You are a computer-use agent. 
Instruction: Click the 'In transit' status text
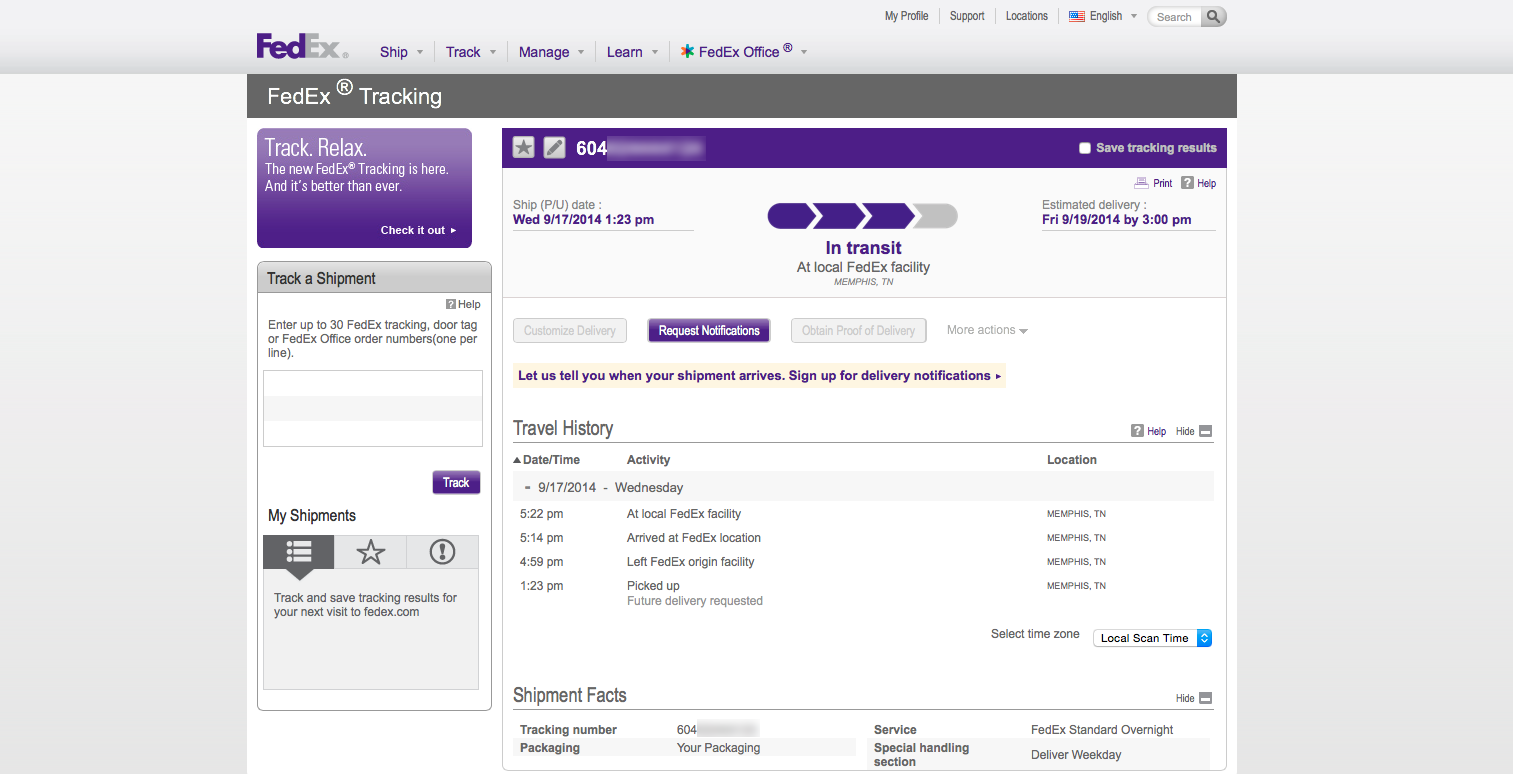click(863, 248)
